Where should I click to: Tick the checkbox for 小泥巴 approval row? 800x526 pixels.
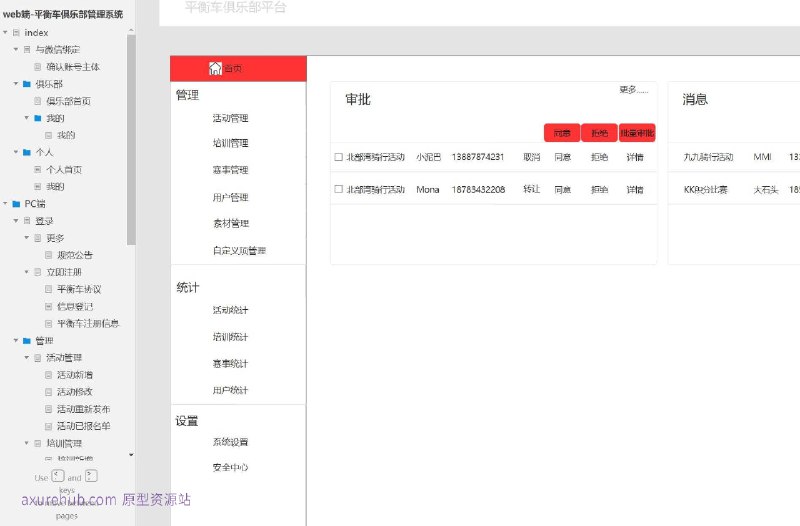pos(338,157)
